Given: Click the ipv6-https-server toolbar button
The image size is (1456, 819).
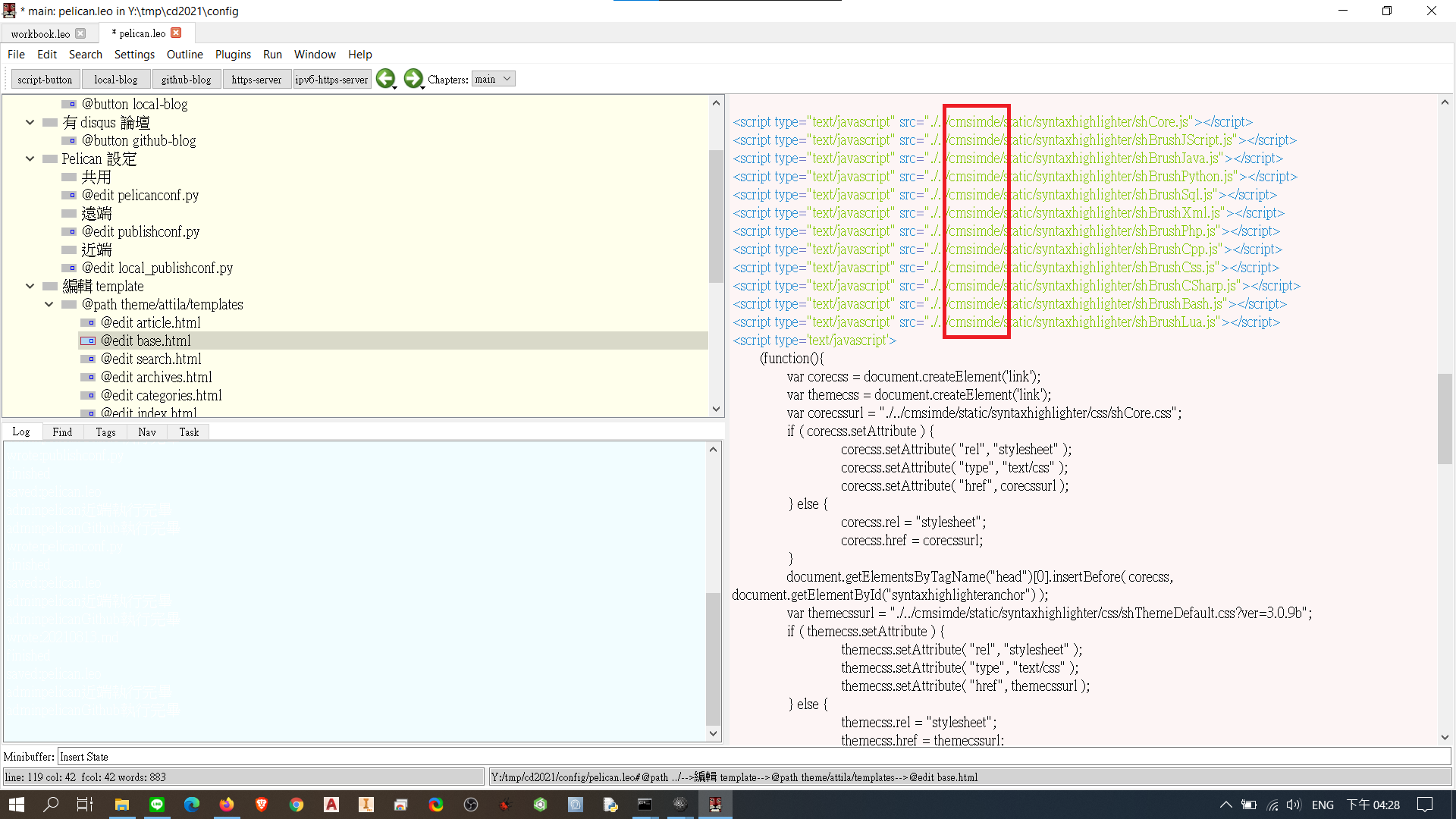Looking at the screenshot, I should (x=331, y=79).
